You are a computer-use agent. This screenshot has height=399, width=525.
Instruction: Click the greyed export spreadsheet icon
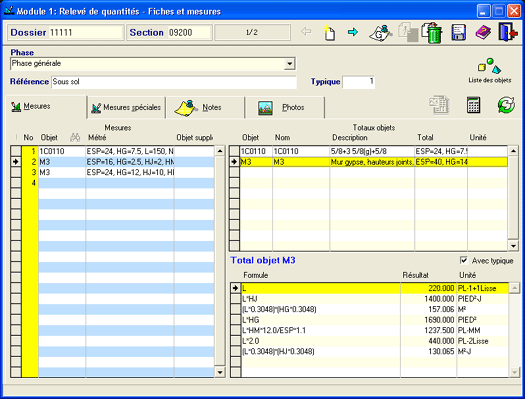point(439,105)
